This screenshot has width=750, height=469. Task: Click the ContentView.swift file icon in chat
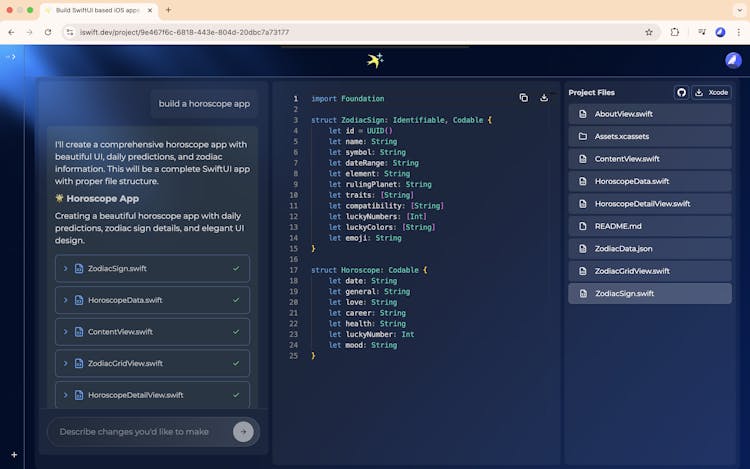click(x=79, y=332)
